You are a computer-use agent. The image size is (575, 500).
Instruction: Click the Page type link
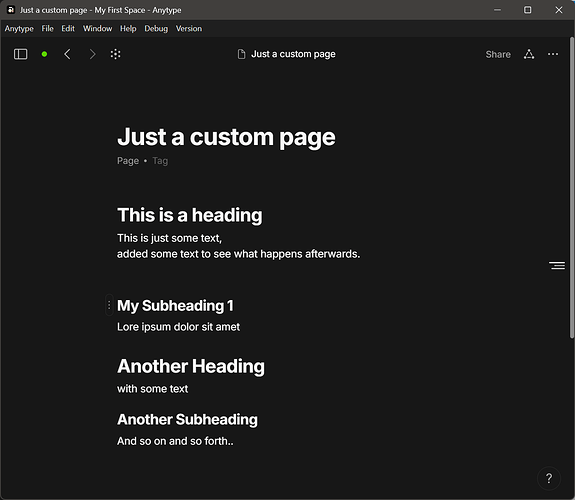click(128, 161)
